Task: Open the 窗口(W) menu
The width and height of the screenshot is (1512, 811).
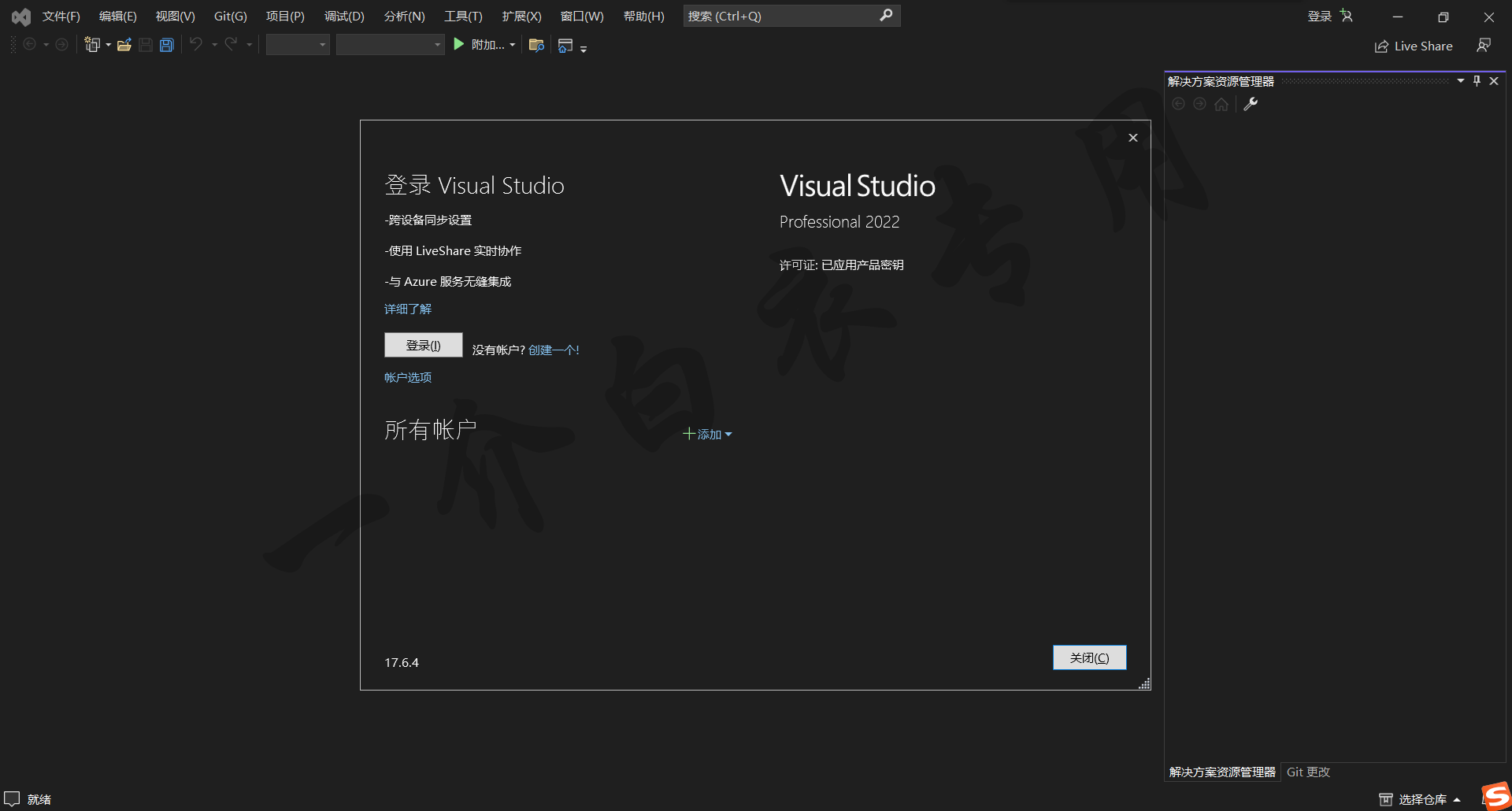Action: [x=582, y=16]
